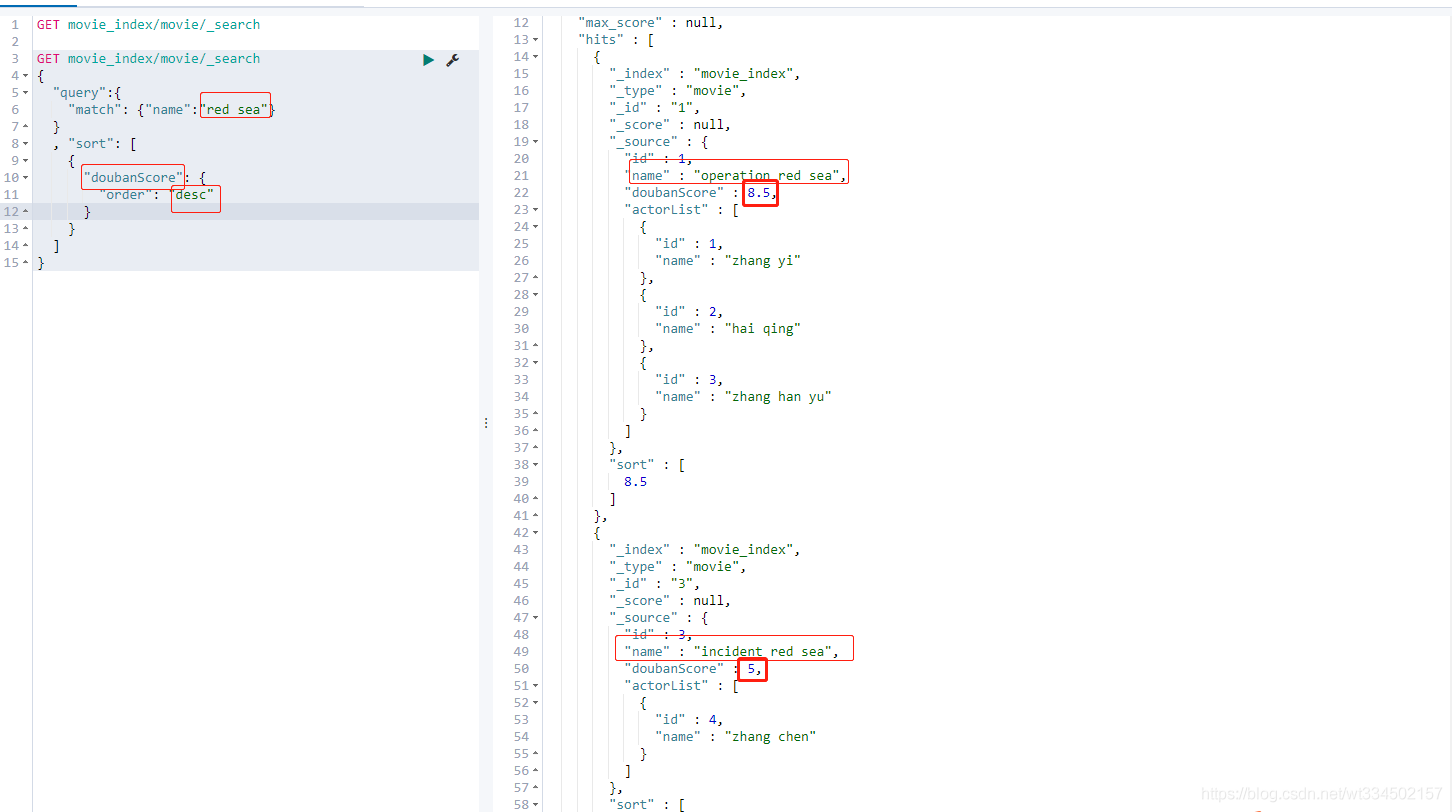This screenshot has width=1452, height=812.
Task: Click the line 3 GET movie_index/movie/_search request
Action: [148, 59]
